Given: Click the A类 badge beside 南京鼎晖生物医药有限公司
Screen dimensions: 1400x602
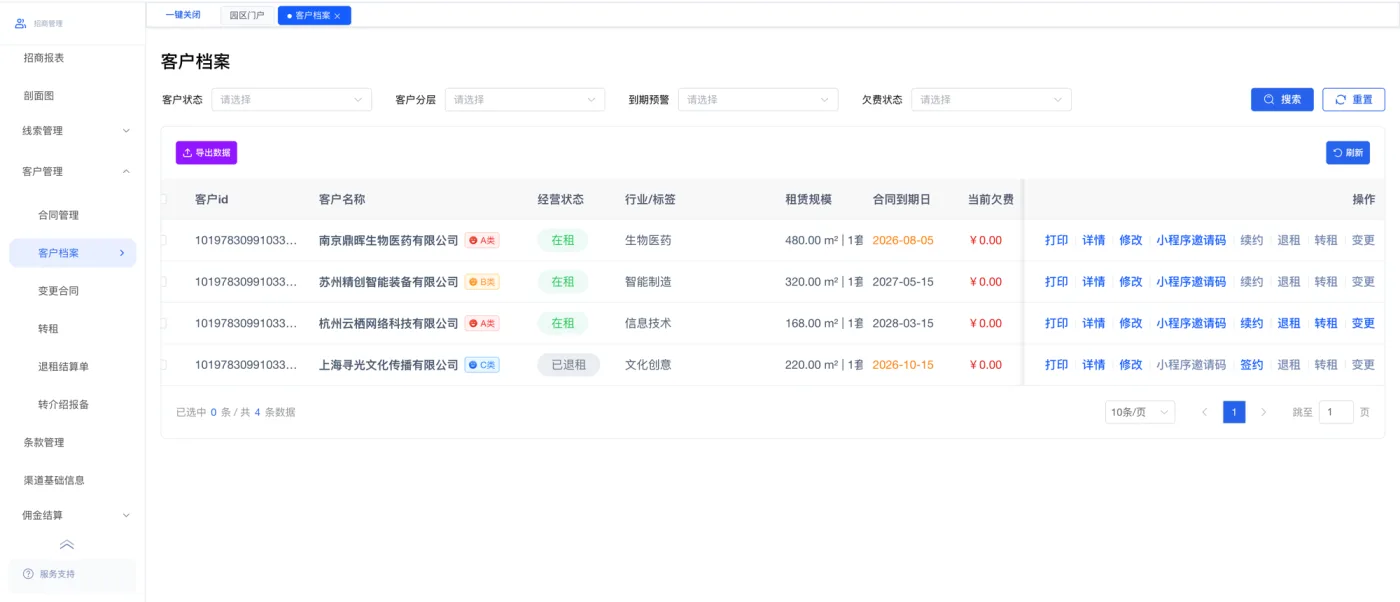Looking at the screenshot, I should (x=482, y=240).
